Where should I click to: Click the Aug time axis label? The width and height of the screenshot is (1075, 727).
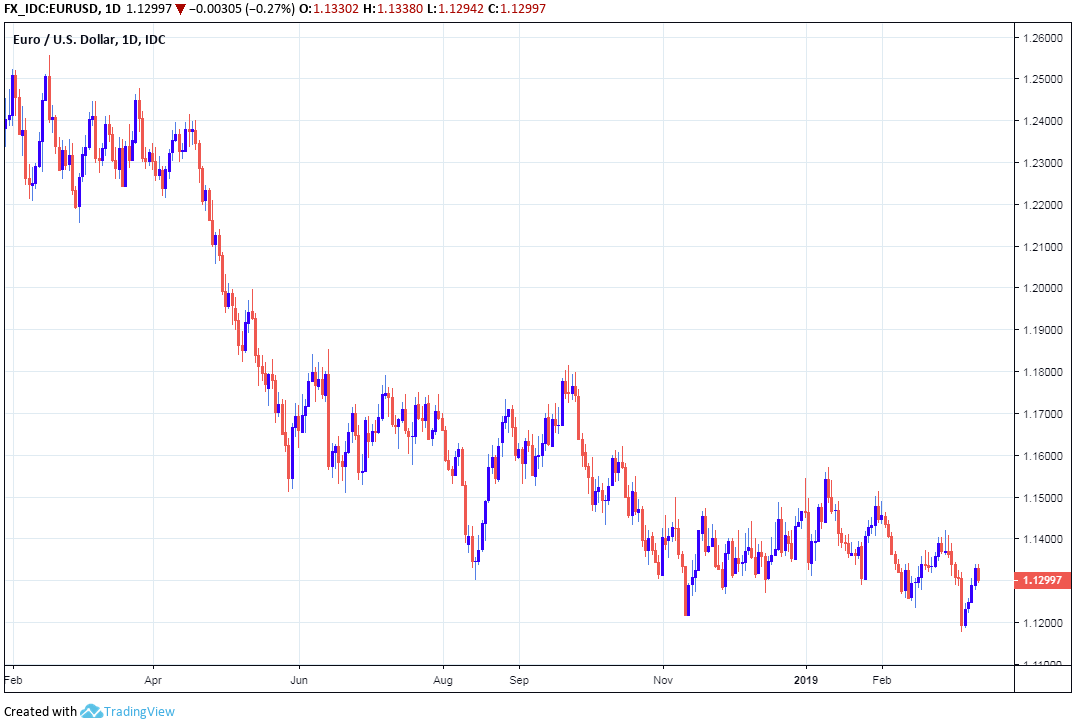(x=443, y=677)
